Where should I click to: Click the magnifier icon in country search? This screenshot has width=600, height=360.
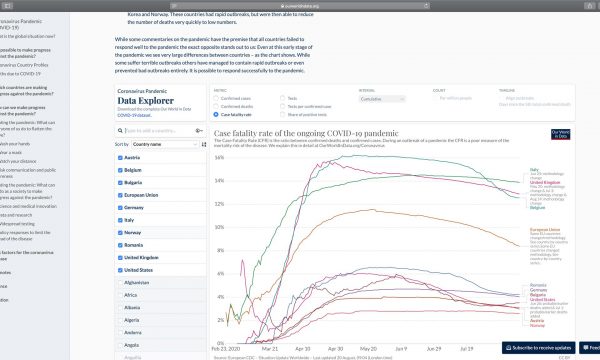[120, 130]
